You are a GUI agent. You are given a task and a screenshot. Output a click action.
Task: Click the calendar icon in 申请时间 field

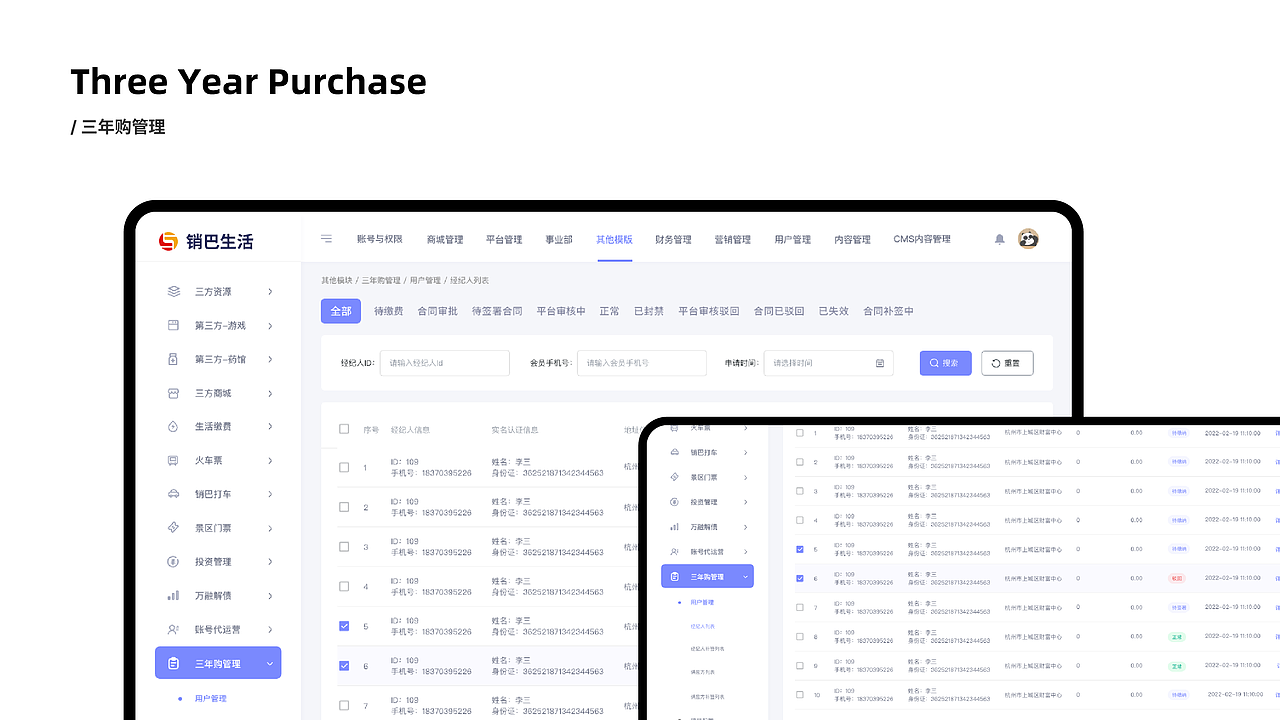(880, 364)
